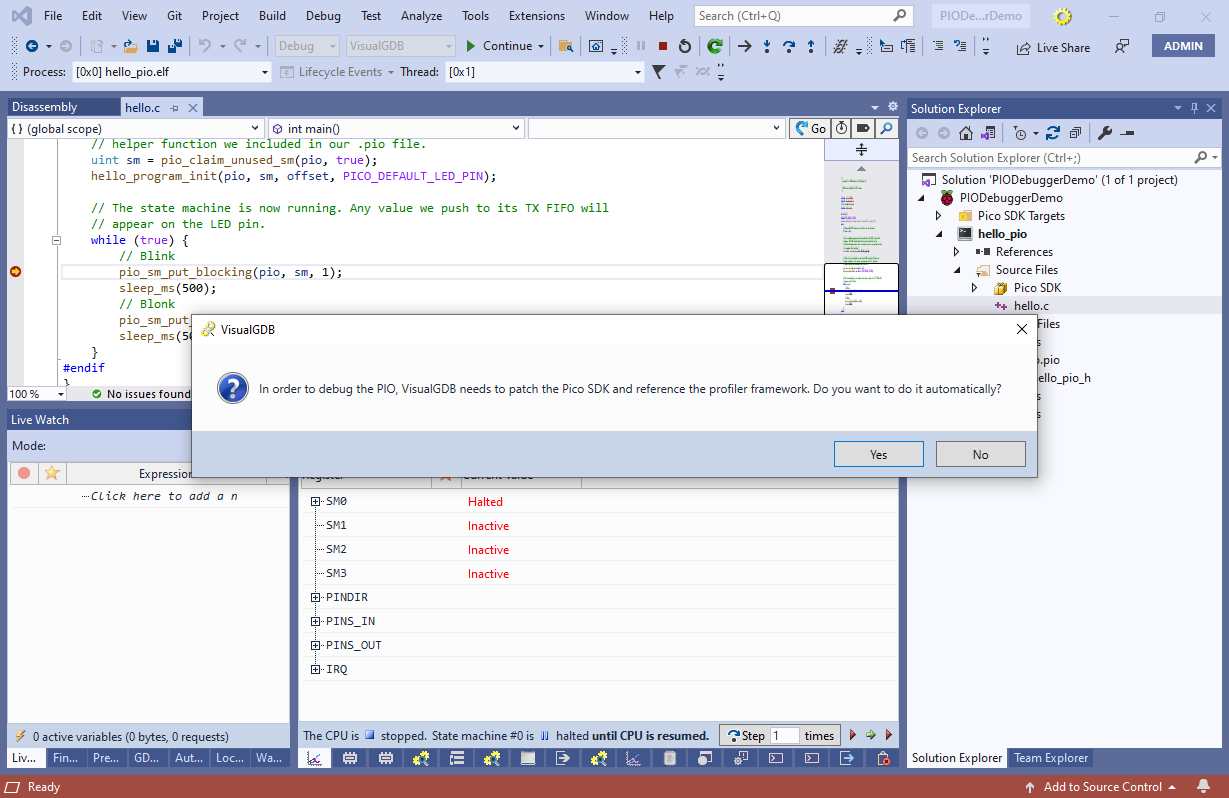Click No in the VisualGDB dialog
This screenshot has height=798, width=1229.
[x=980, y=454]
